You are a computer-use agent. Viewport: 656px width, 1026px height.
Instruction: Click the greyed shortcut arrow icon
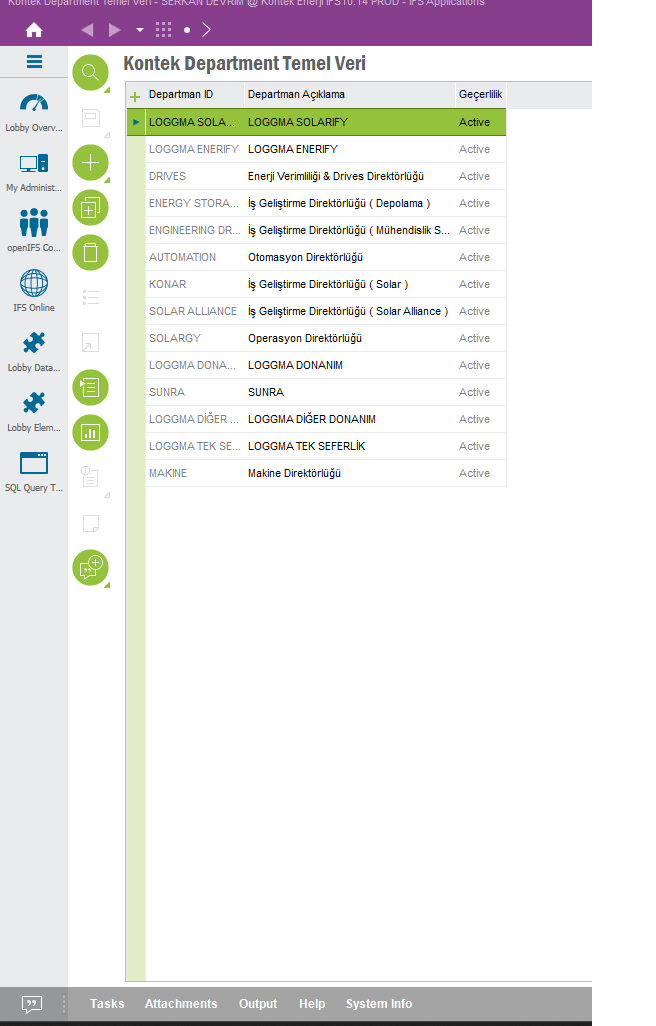click(90, 343)
